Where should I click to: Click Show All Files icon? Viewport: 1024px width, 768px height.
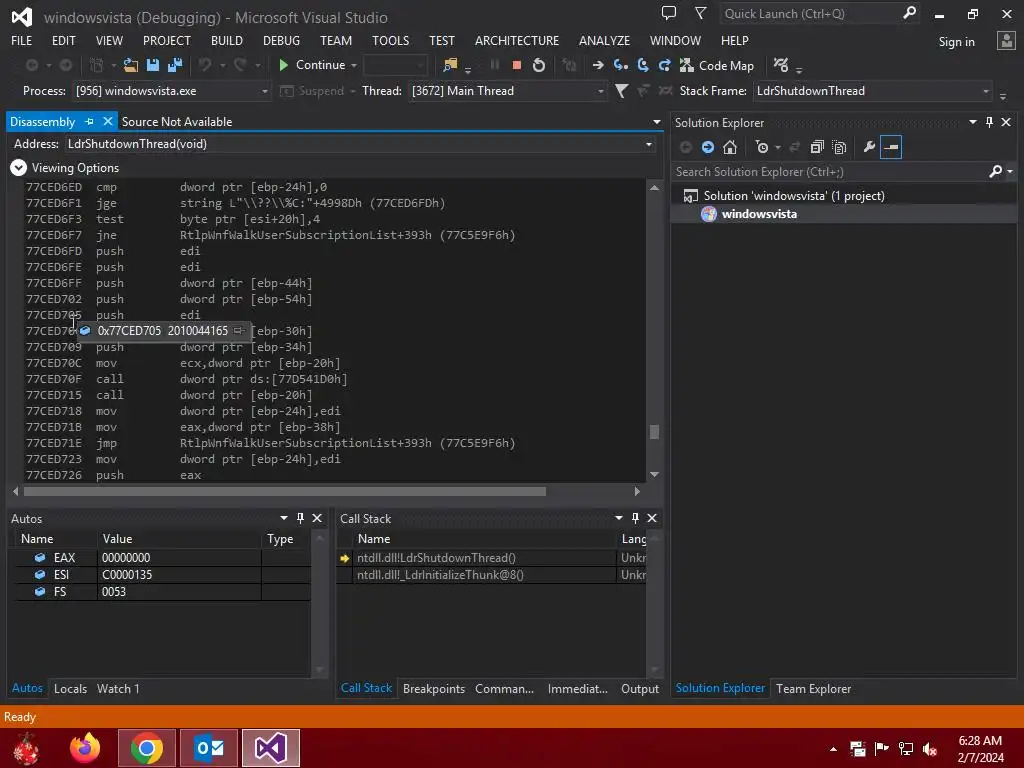(839, 147)
